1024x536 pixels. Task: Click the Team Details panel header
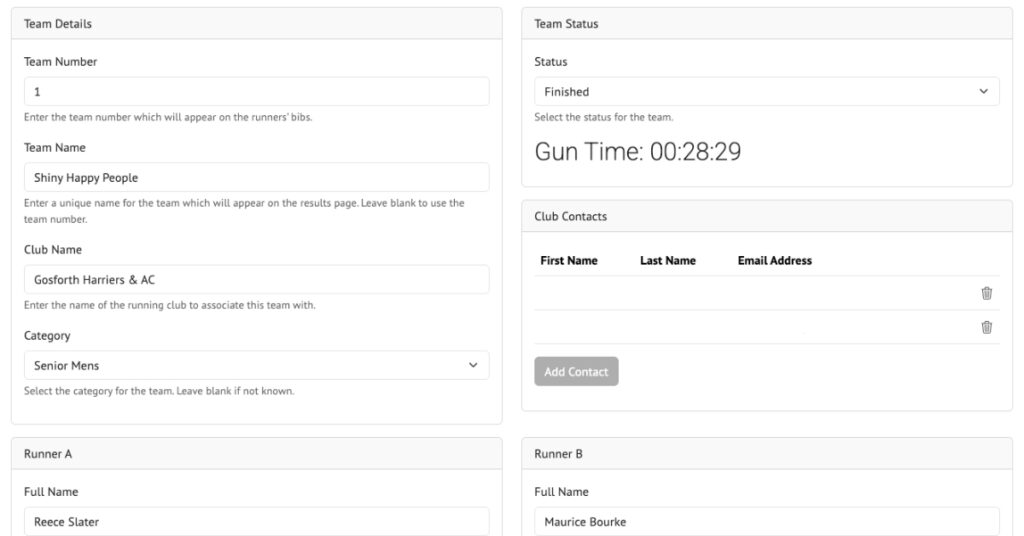click(257, 24)
